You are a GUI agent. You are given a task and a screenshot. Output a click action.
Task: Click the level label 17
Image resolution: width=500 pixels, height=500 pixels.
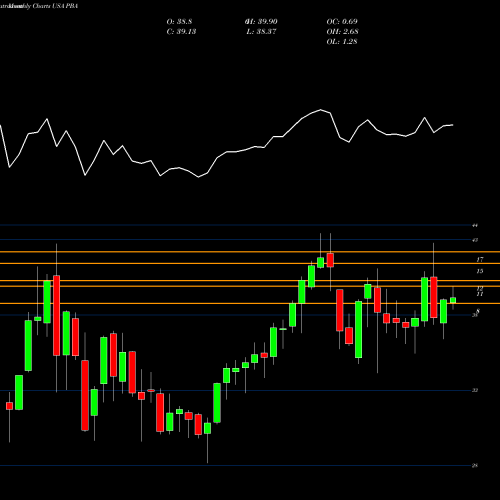click(x=480, y=260)
